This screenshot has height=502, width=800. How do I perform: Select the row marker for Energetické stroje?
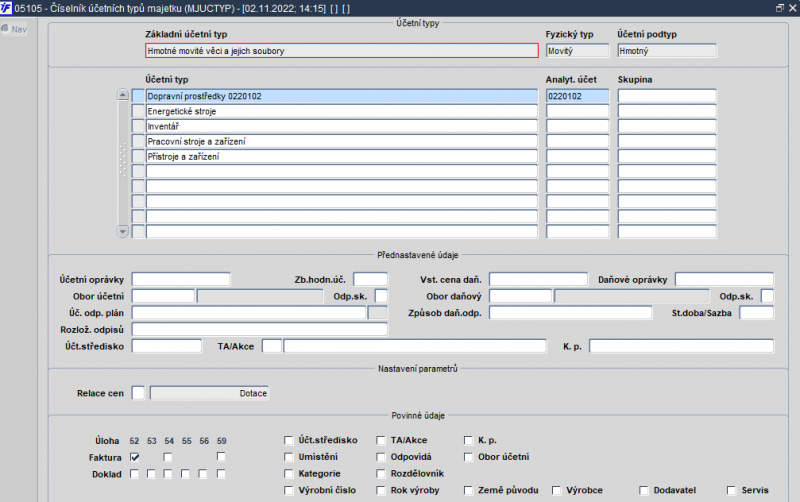coord(138,111)
